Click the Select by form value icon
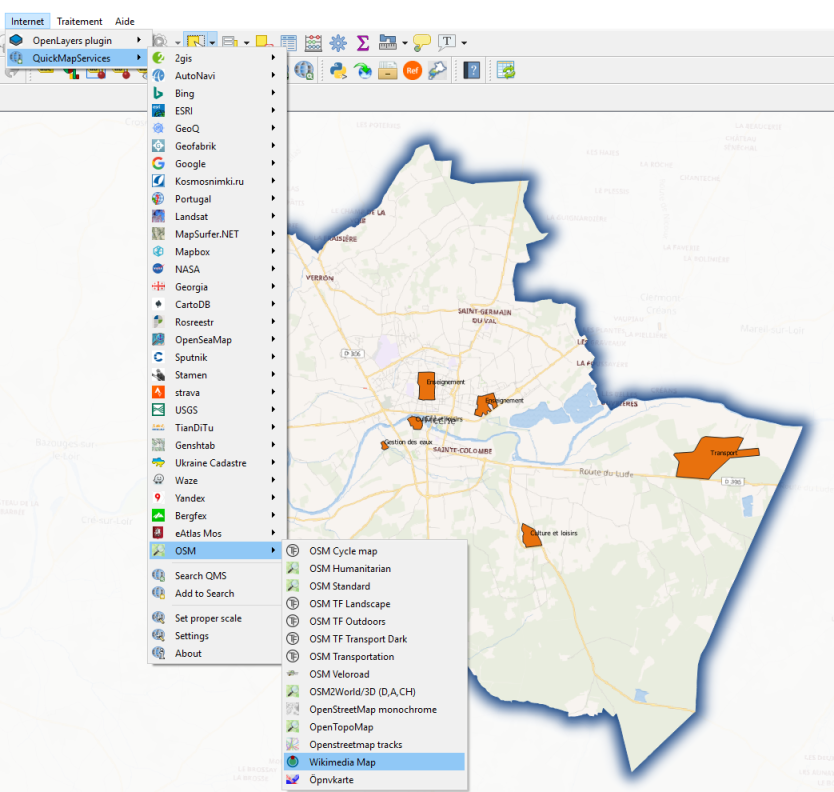834x792 pixels. coord(230,42)
